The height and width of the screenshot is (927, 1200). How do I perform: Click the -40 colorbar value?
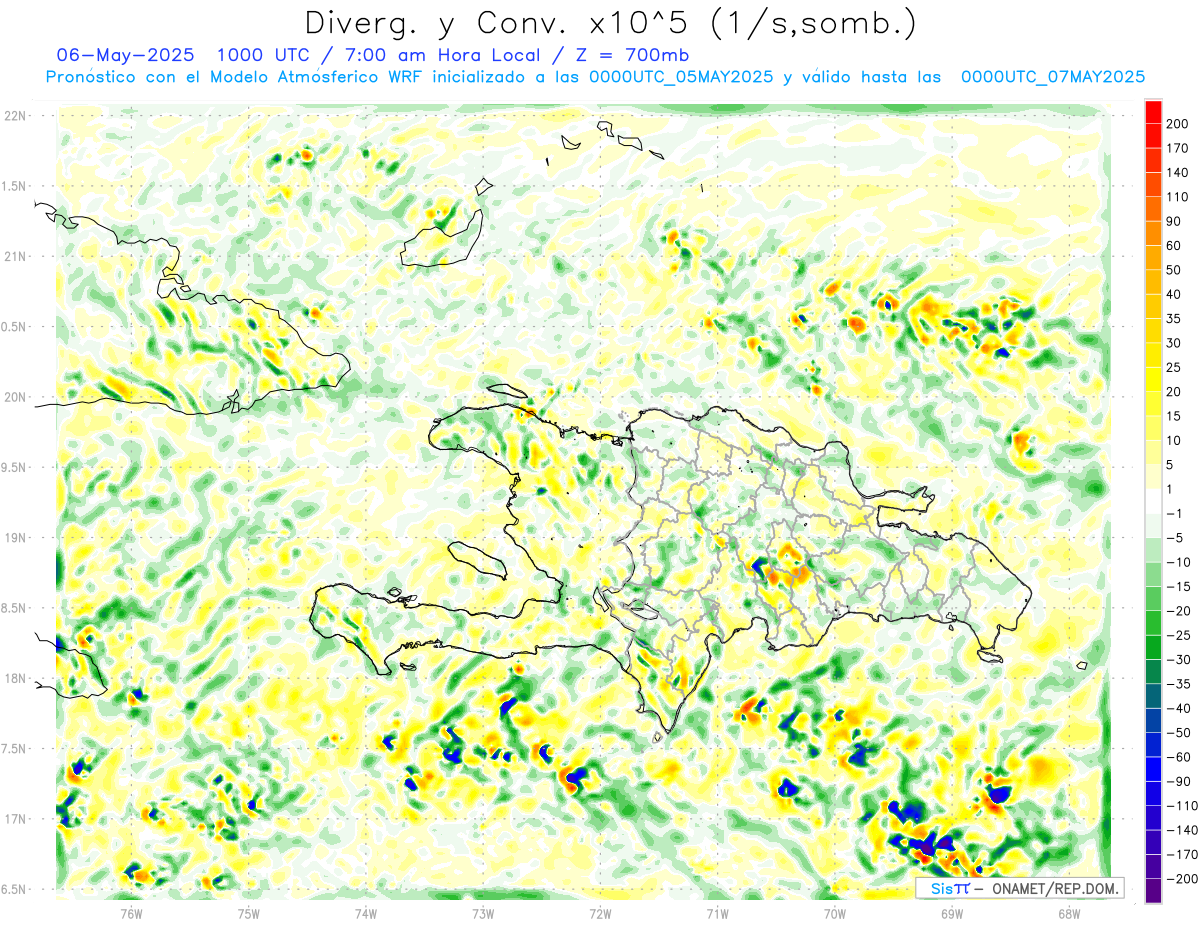pos(1179,708)
